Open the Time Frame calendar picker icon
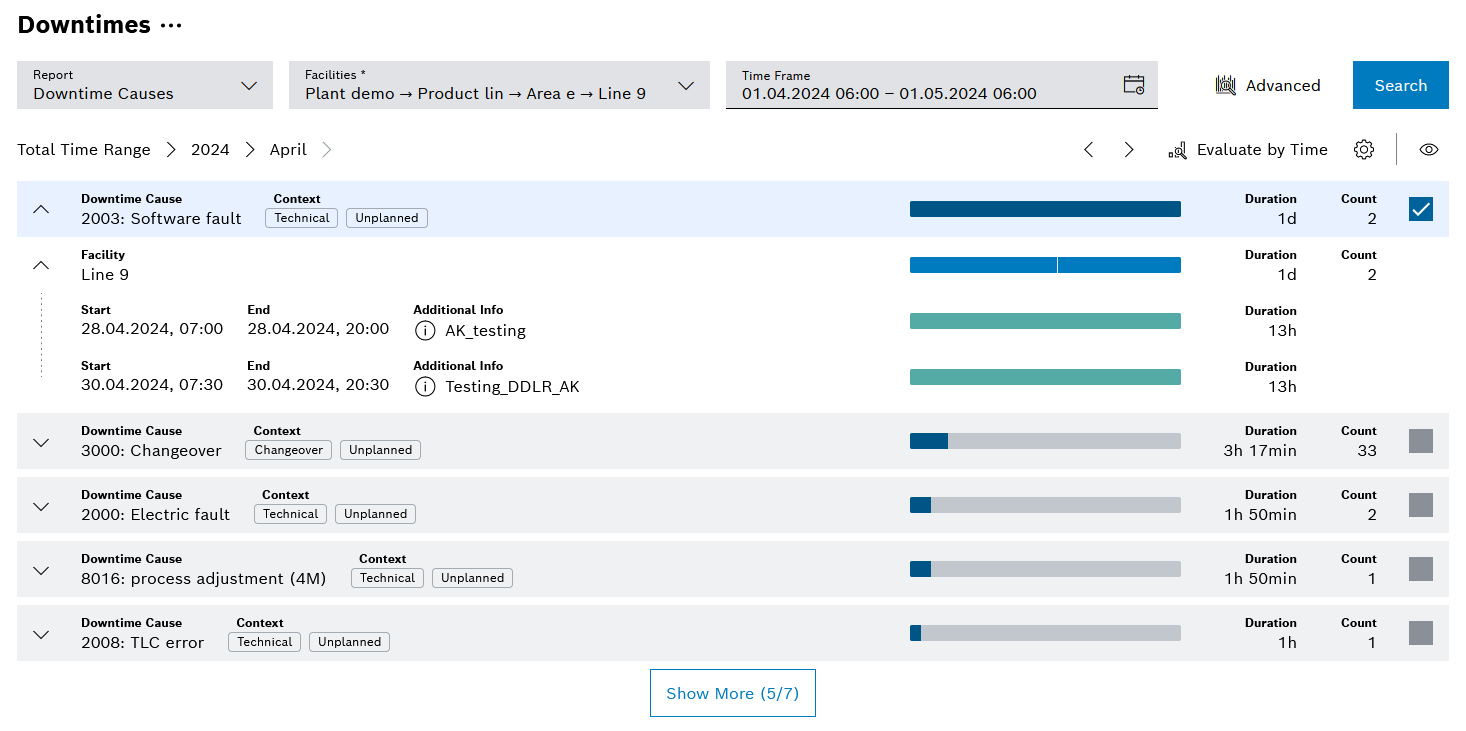1466x731 pixels. pos(1134,85)
